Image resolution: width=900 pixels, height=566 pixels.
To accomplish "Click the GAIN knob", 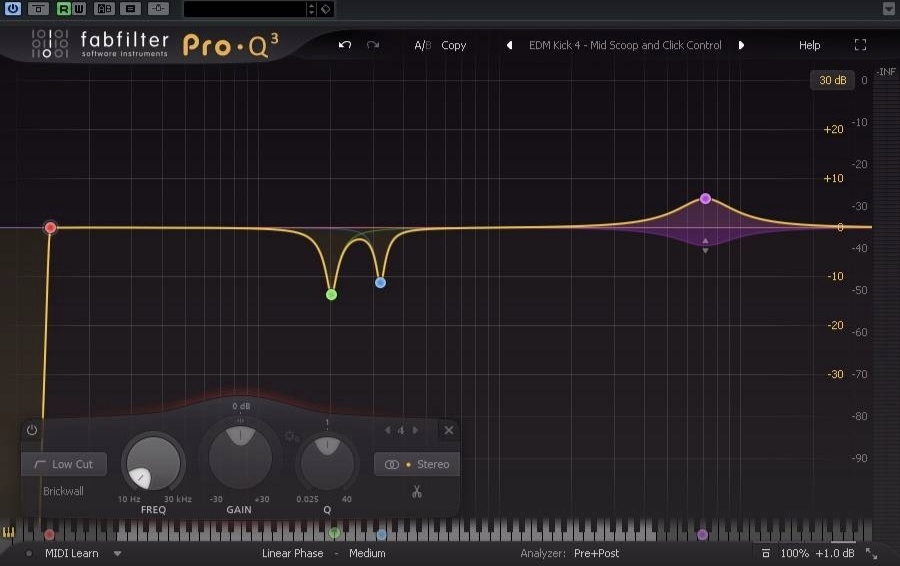I will click(240, 456).
